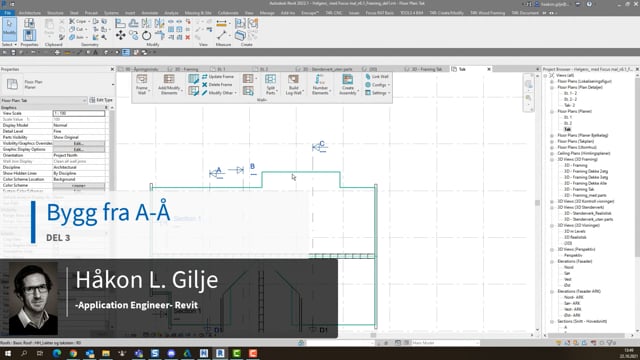The image size is (640, 360).
Task: Click the View Scale value field
Action: (78, 113)
